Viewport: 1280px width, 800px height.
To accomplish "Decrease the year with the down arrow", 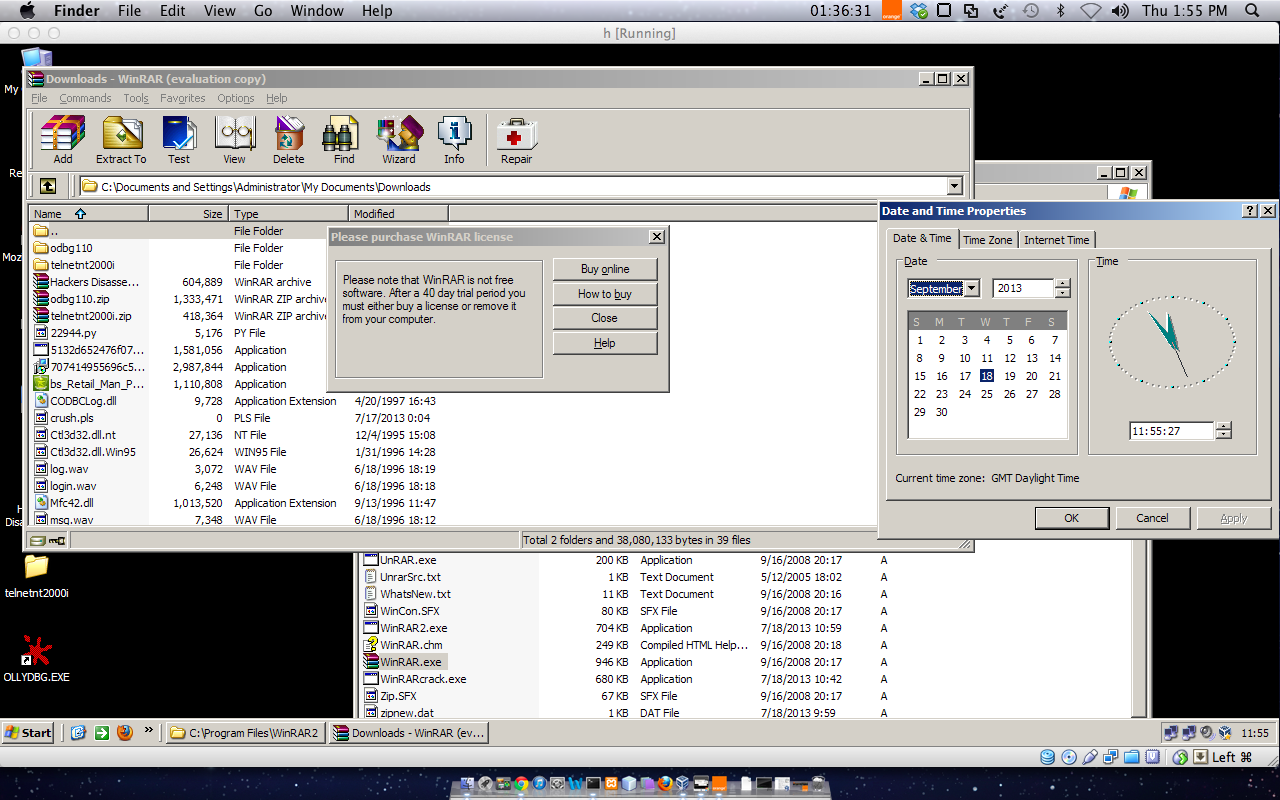I will click(1062, 293).
